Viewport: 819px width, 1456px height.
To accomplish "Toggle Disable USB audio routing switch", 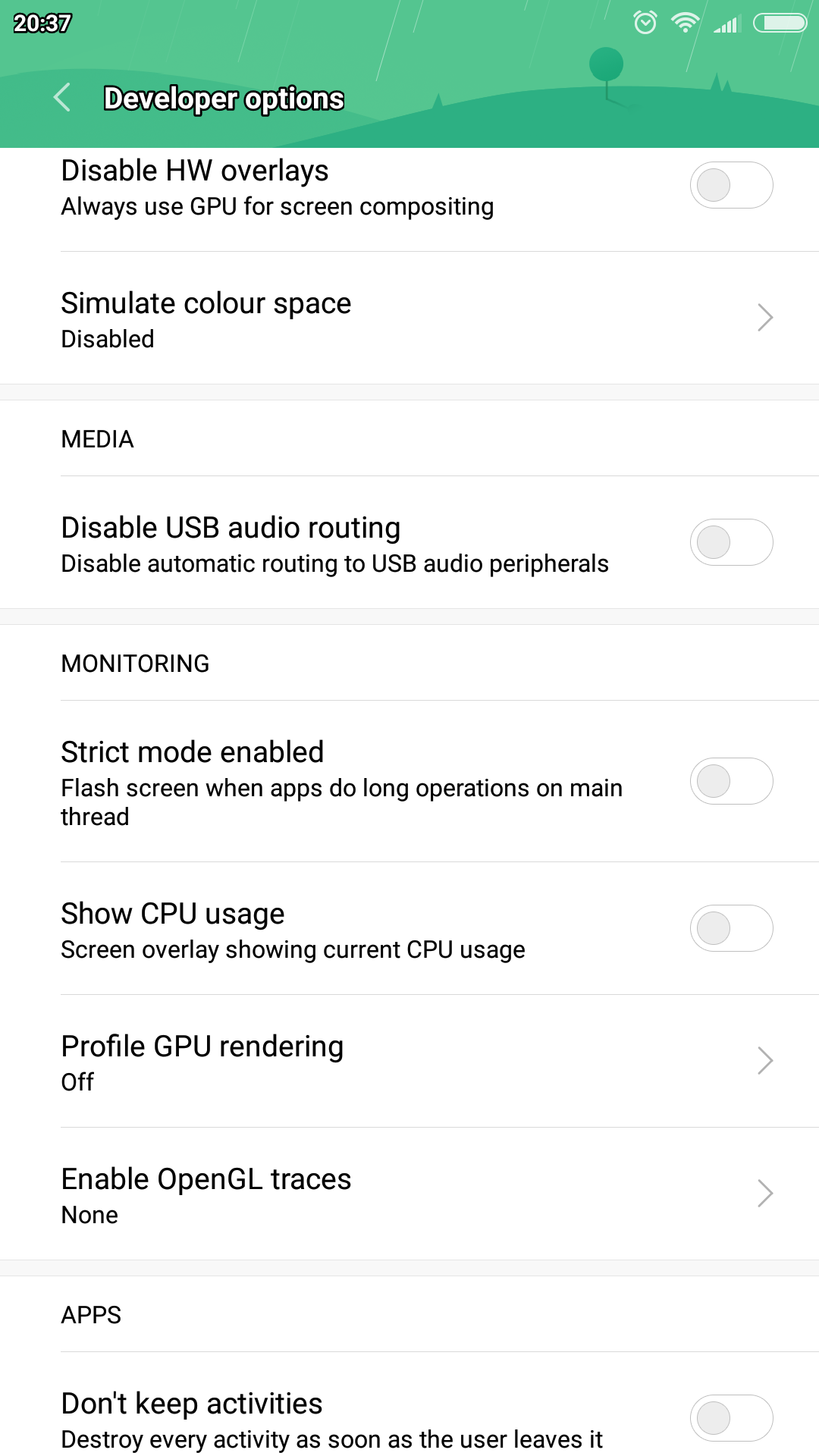I will 731,542.
